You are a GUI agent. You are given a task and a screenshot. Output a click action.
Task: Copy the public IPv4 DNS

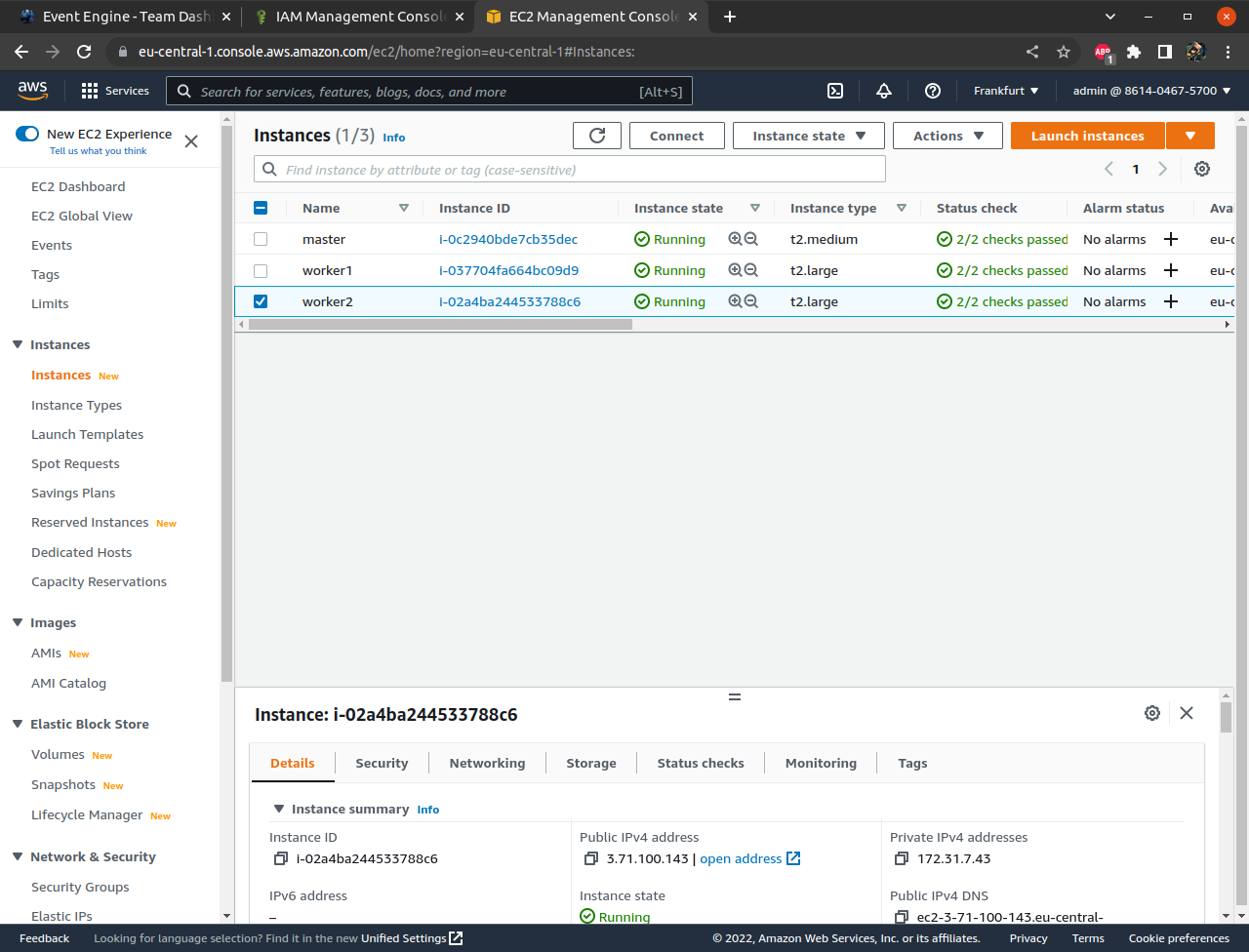[x=902, y=917]
